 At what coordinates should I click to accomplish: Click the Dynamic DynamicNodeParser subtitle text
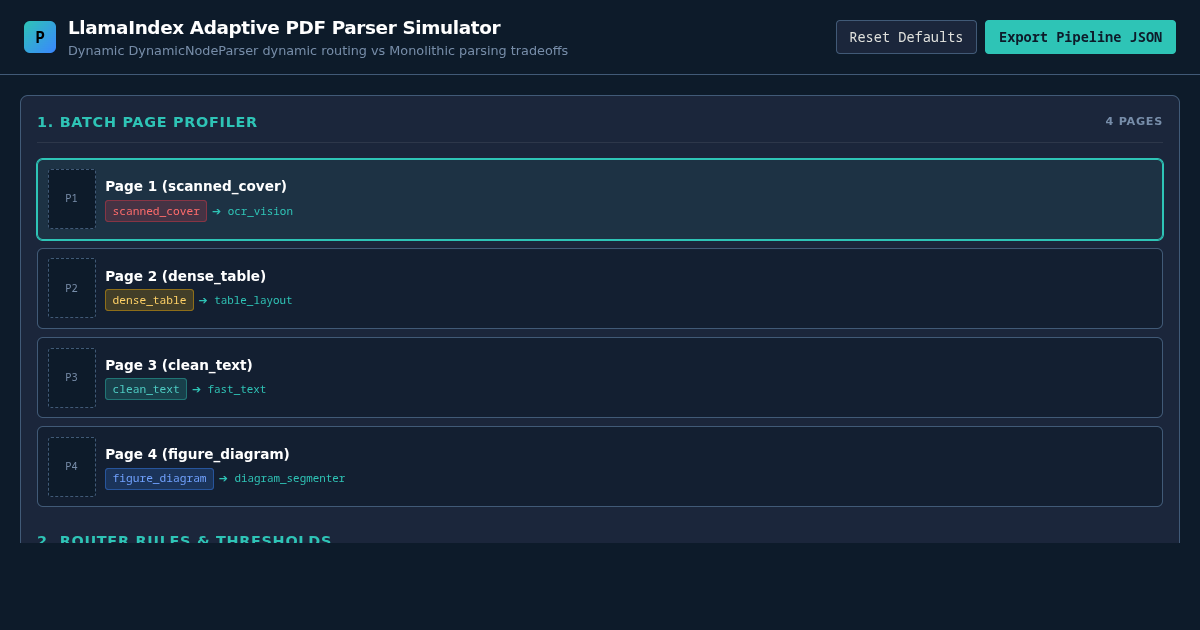pyautogui.click(x=318, y=51)
